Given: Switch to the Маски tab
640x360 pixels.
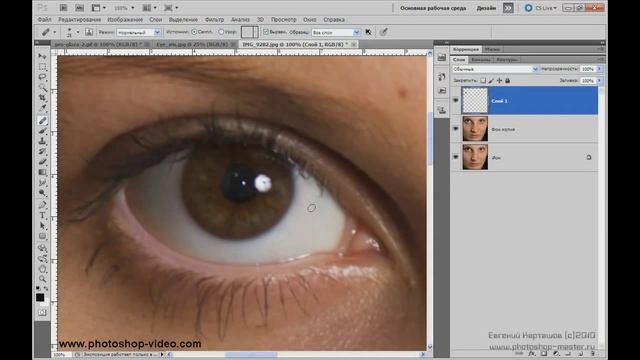Looking at the screenshot, I should 492,49.
